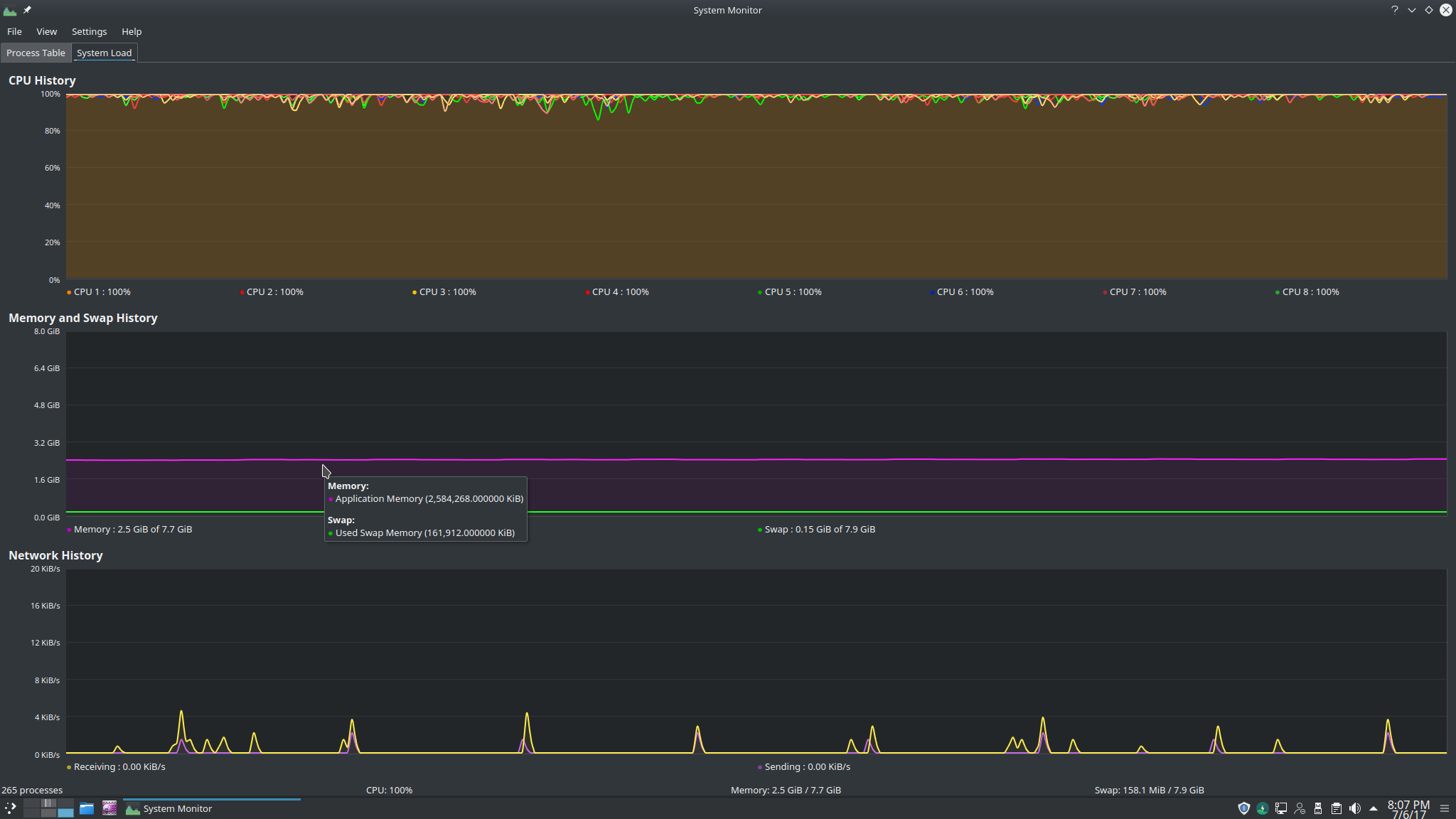Click the CPU 8 : 100% legend

click(x=1307, y=291)
